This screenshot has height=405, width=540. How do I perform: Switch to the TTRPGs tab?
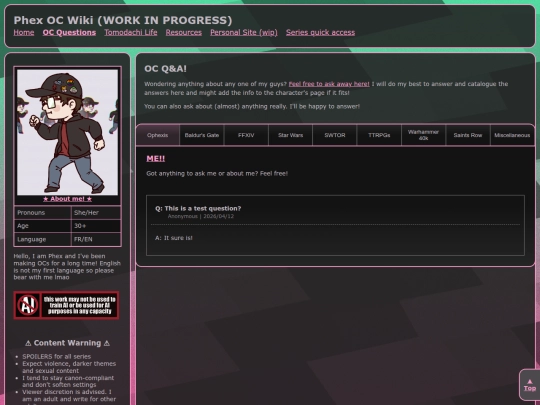[x=379, y=135]
